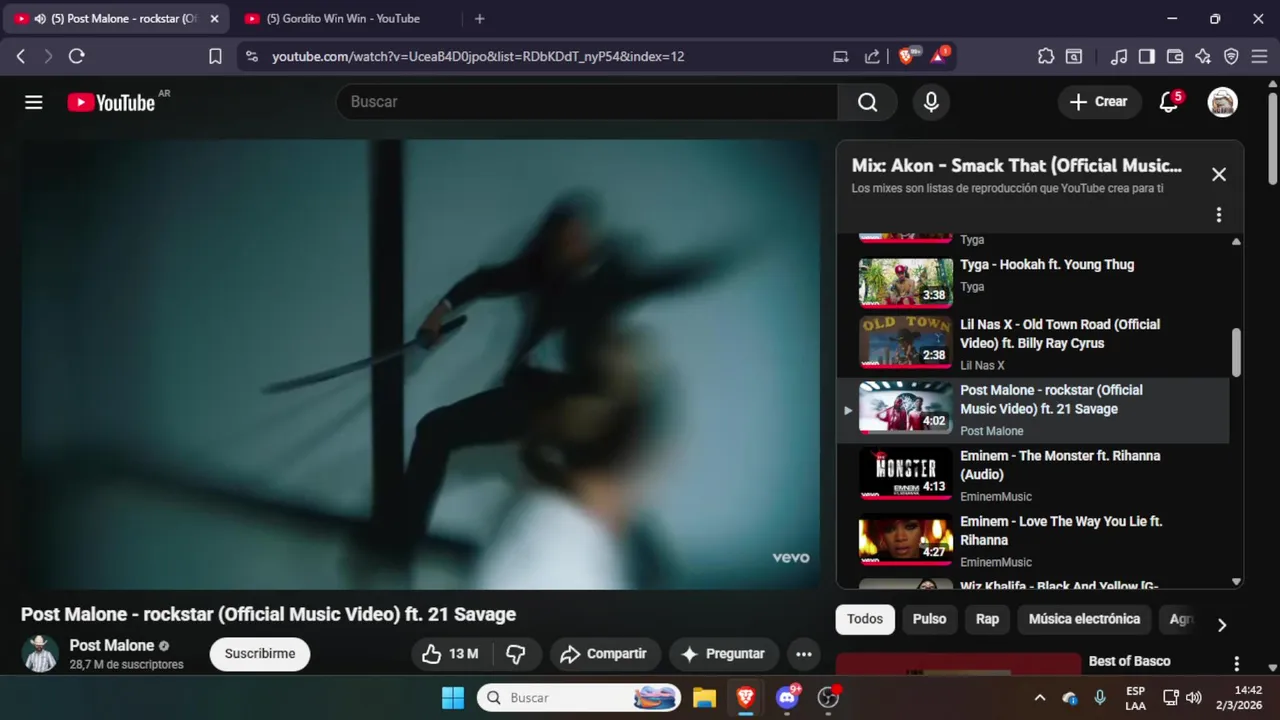Click the address bar URL

(x=478, y=57)
